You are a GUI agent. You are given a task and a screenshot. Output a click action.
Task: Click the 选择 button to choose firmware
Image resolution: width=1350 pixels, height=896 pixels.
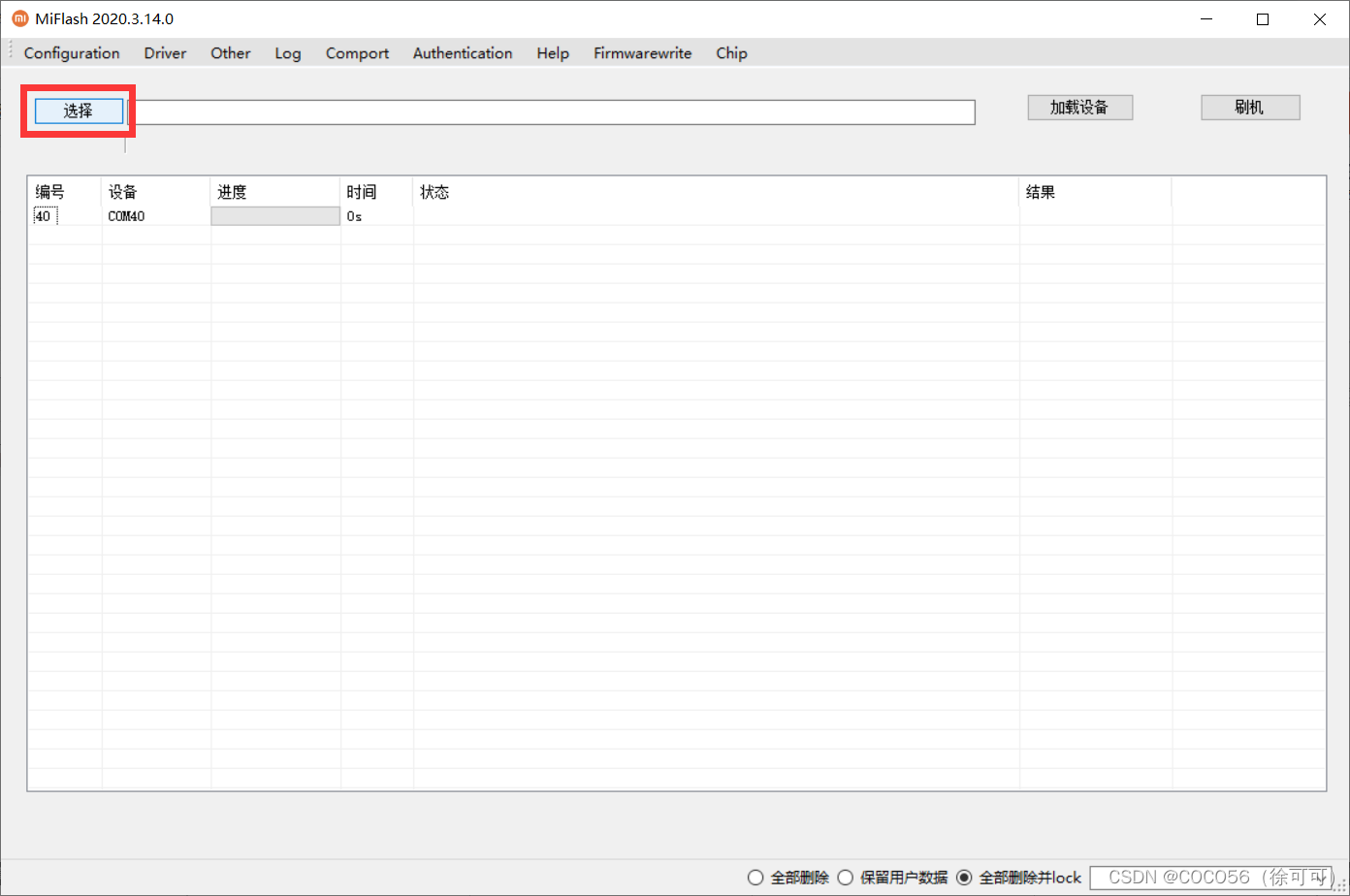point(79,112)
